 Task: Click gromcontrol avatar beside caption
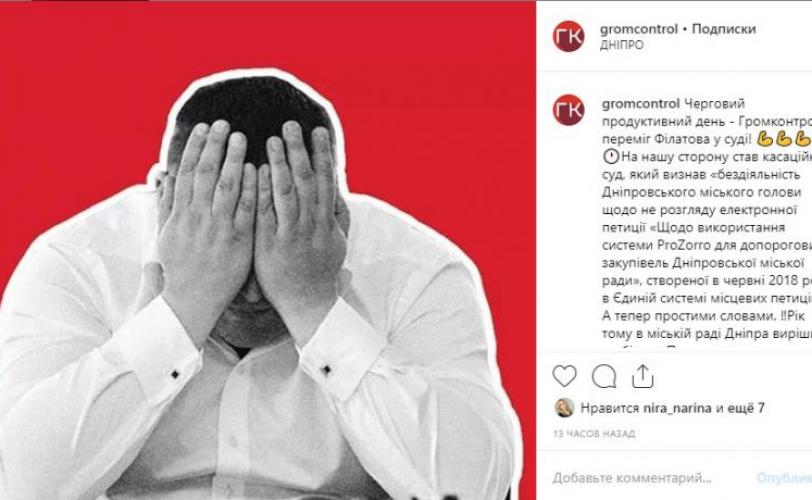(x=569, y=110)
